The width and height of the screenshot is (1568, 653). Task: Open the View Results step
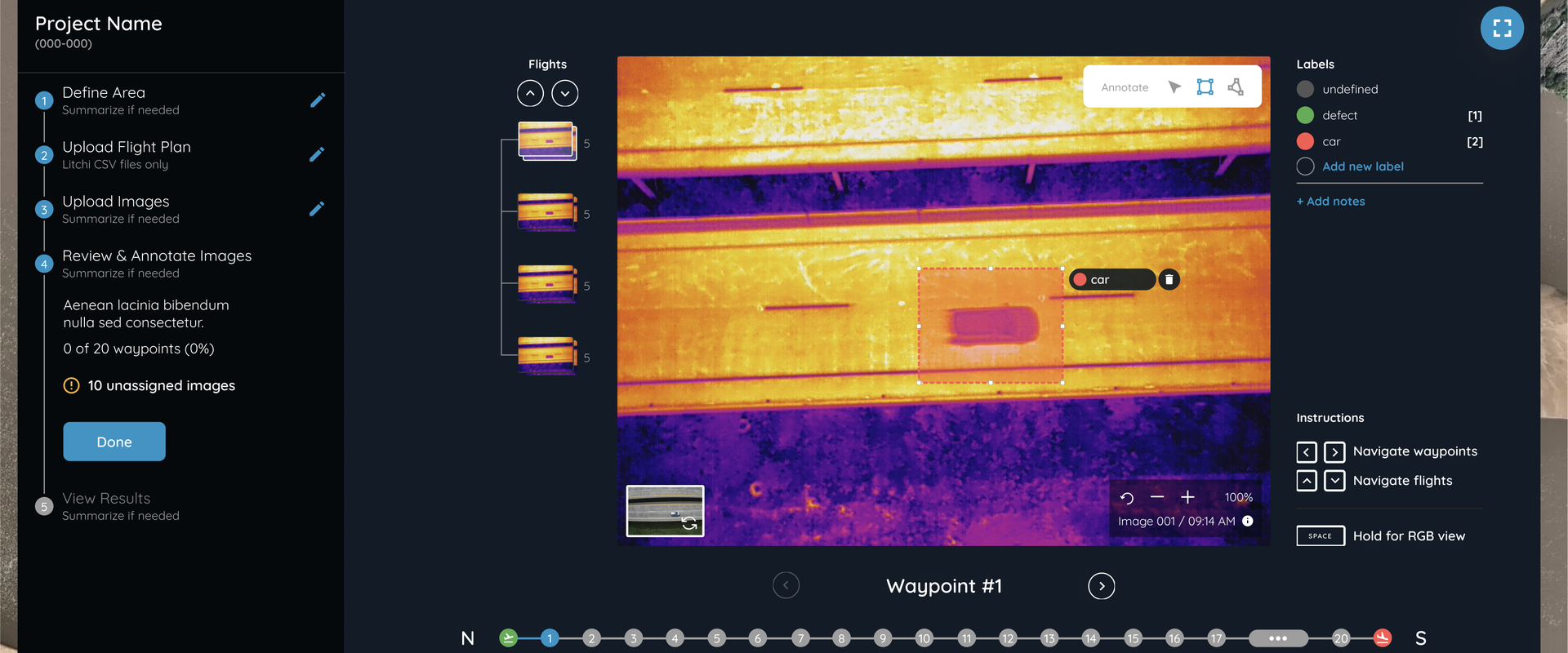(x=106, y=499)
